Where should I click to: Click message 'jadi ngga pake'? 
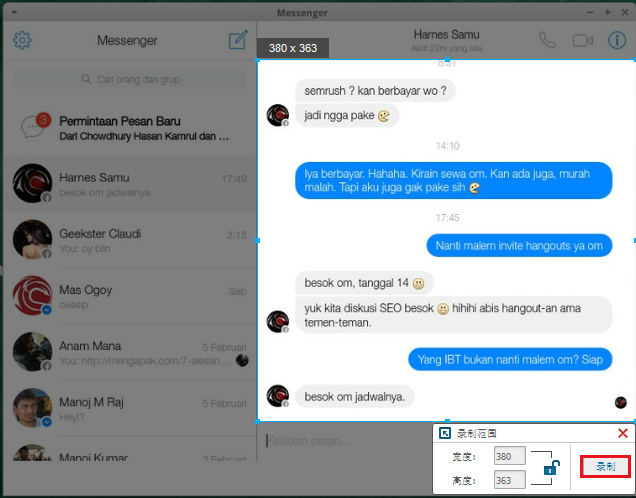coord(347,116)
